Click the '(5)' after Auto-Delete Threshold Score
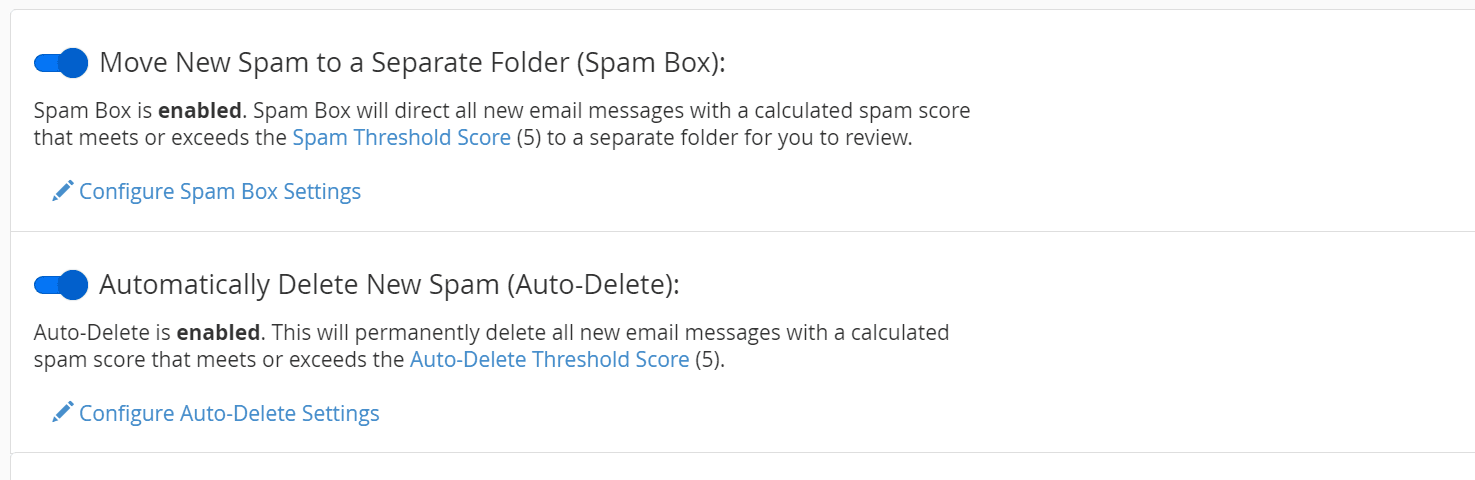Screen dimensions: 1475x480 point(707,360)
